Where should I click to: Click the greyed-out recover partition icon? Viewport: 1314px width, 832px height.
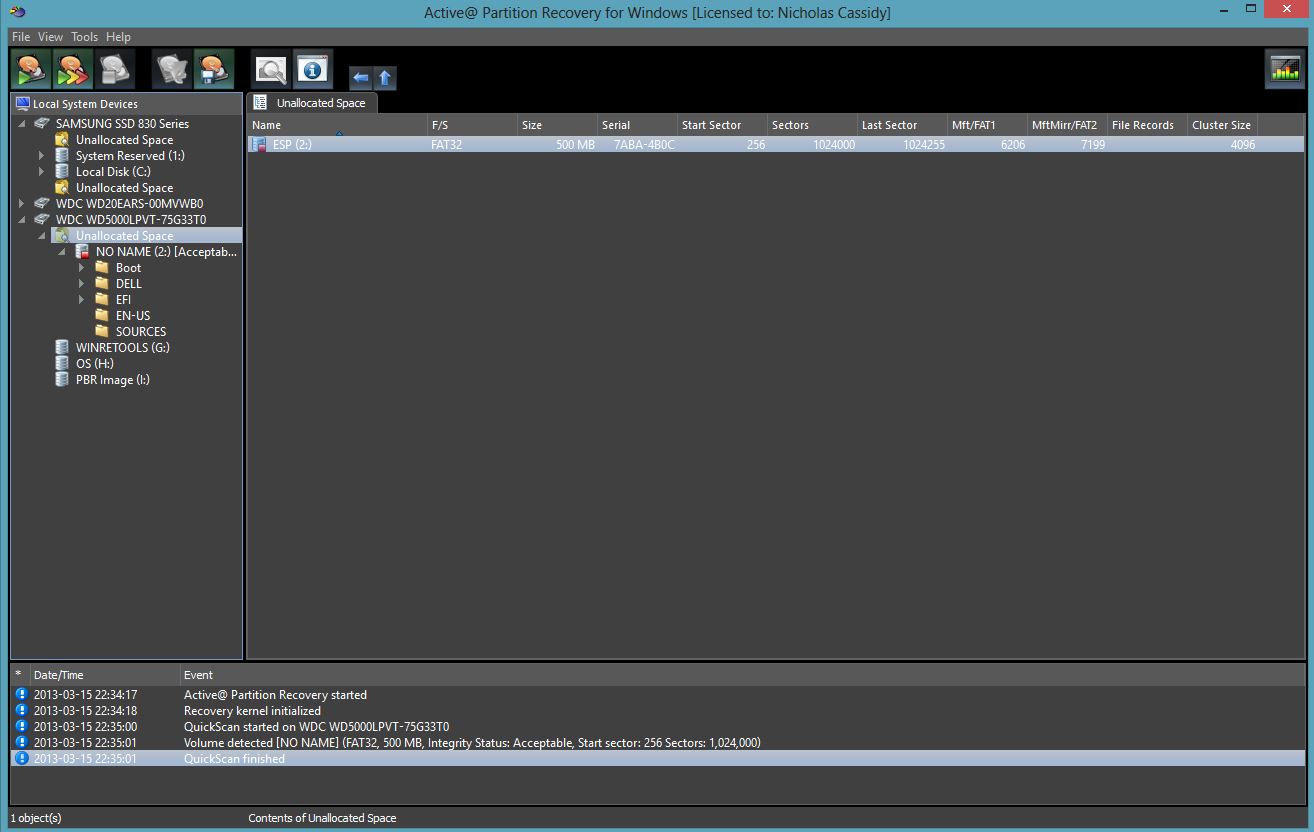coord(172,70)
